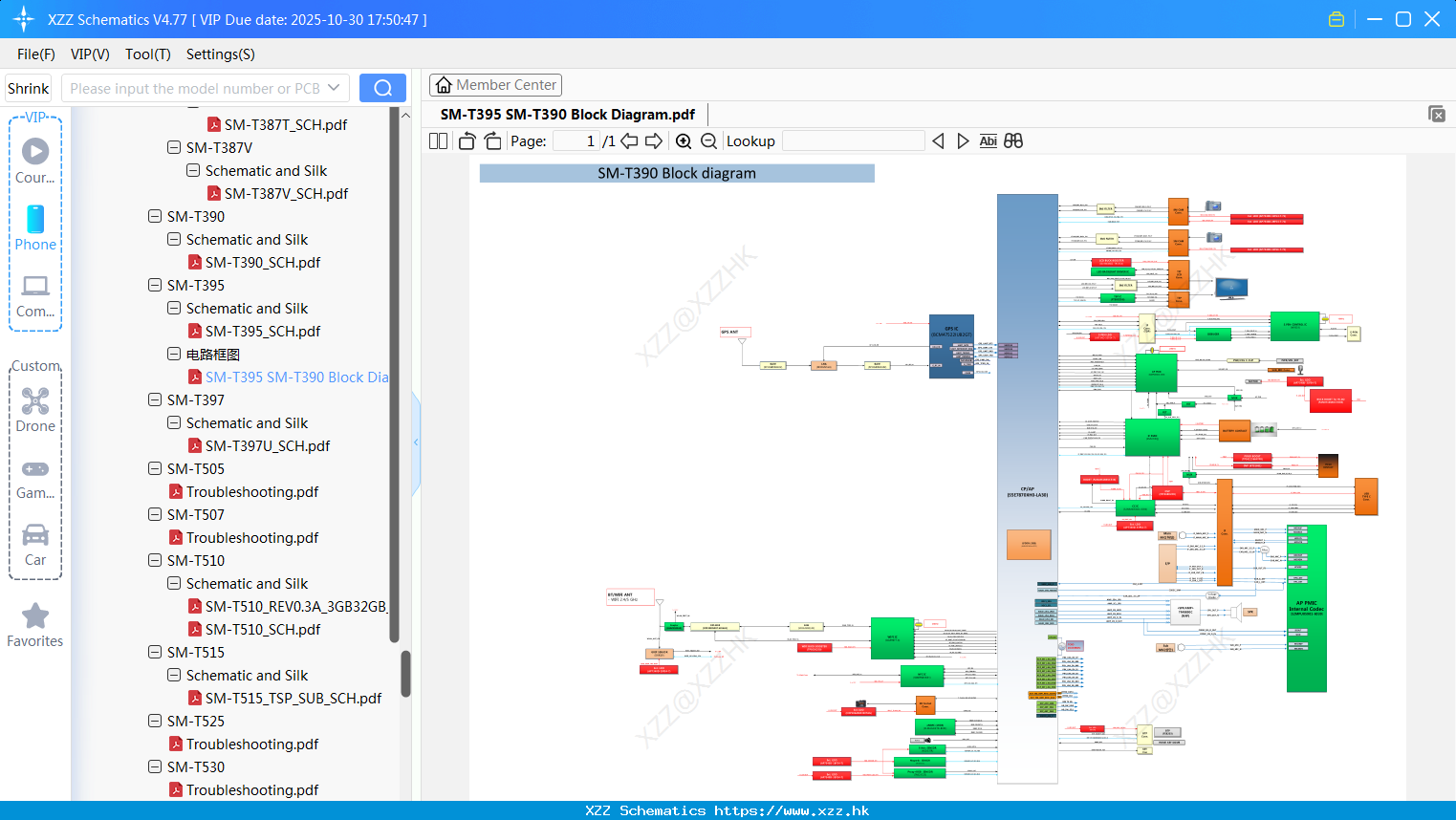Click the tree panel vertical scrollbar

405,674
